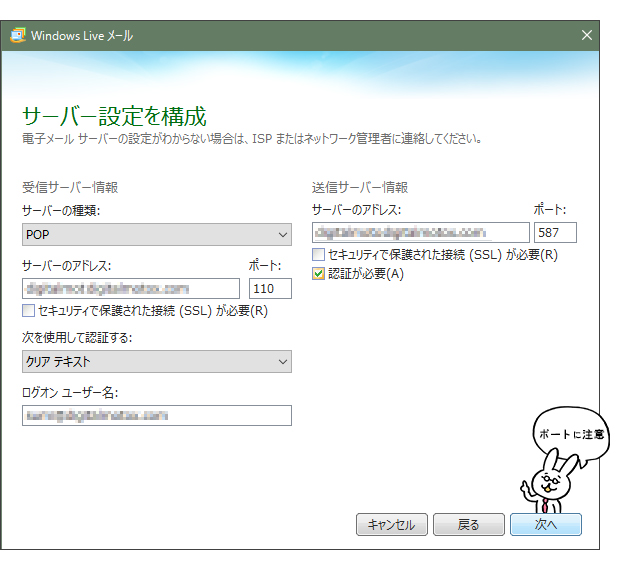
Task: Click the outgoing サーバーのアドレス field
Action: (x=421, y=232)
